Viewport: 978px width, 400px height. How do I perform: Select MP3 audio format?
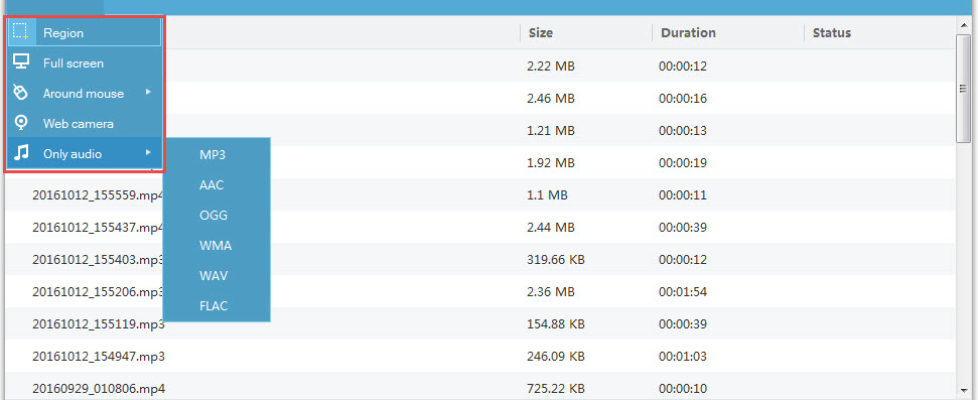click(x=212, y=154)
